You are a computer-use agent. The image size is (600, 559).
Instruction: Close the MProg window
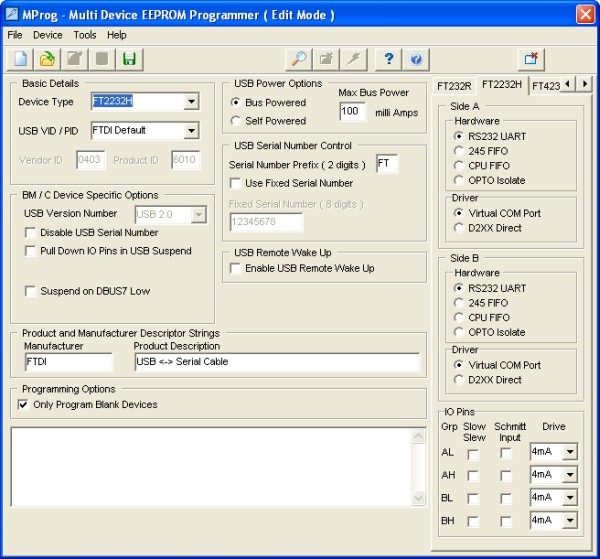585,15
